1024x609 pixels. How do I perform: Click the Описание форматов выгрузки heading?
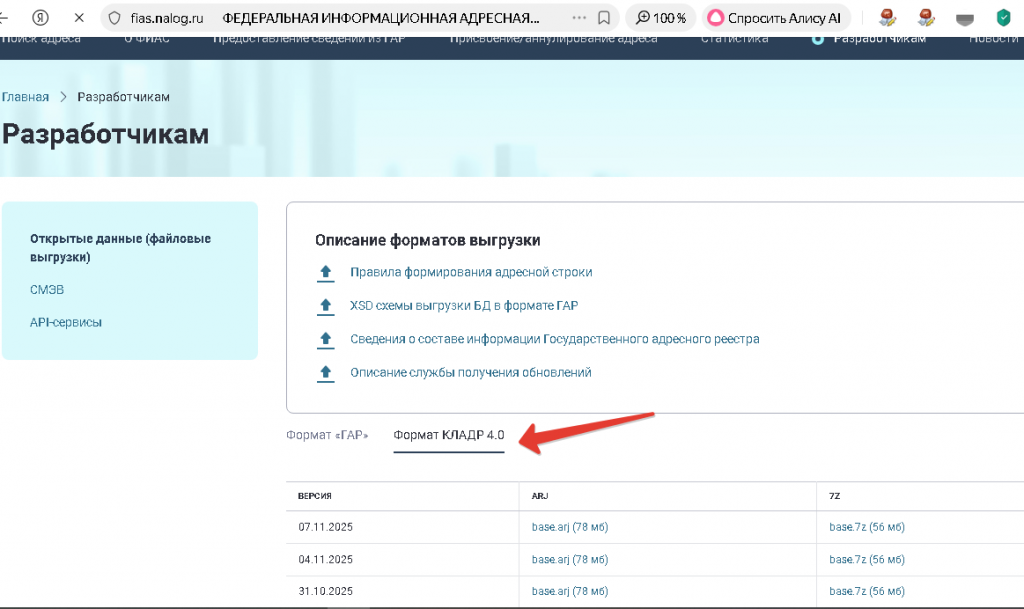(x=428, y=240)
